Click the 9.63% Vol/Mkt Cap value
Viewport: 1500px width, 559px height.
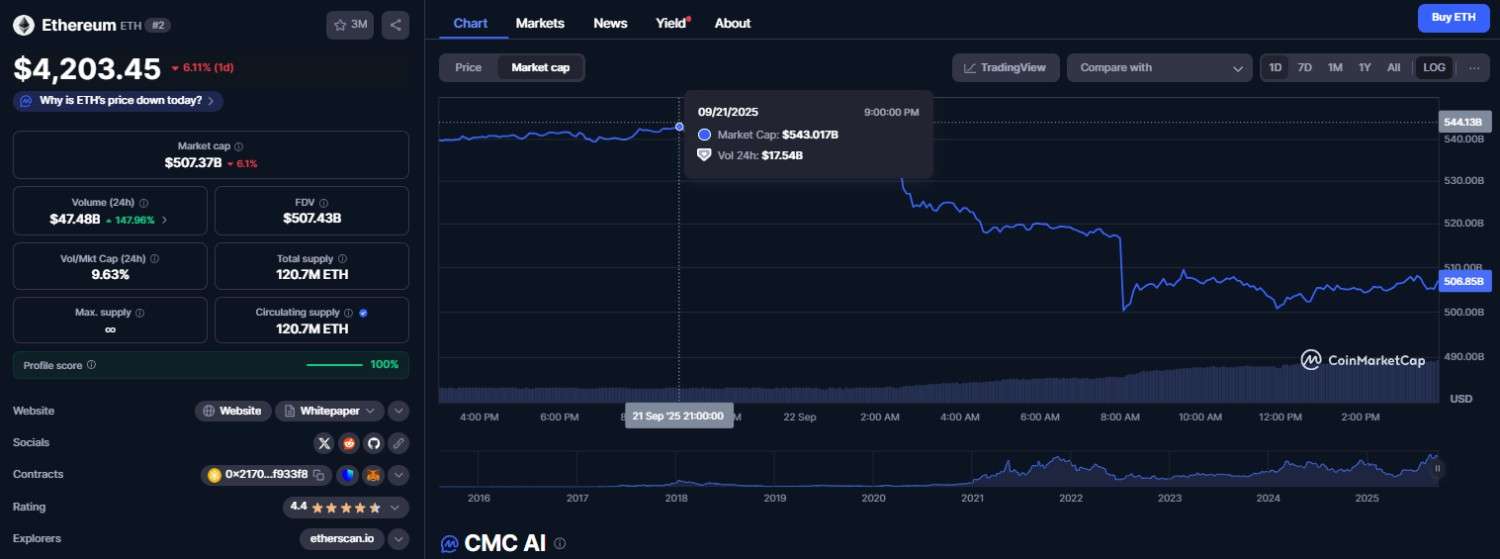point(110,274)
